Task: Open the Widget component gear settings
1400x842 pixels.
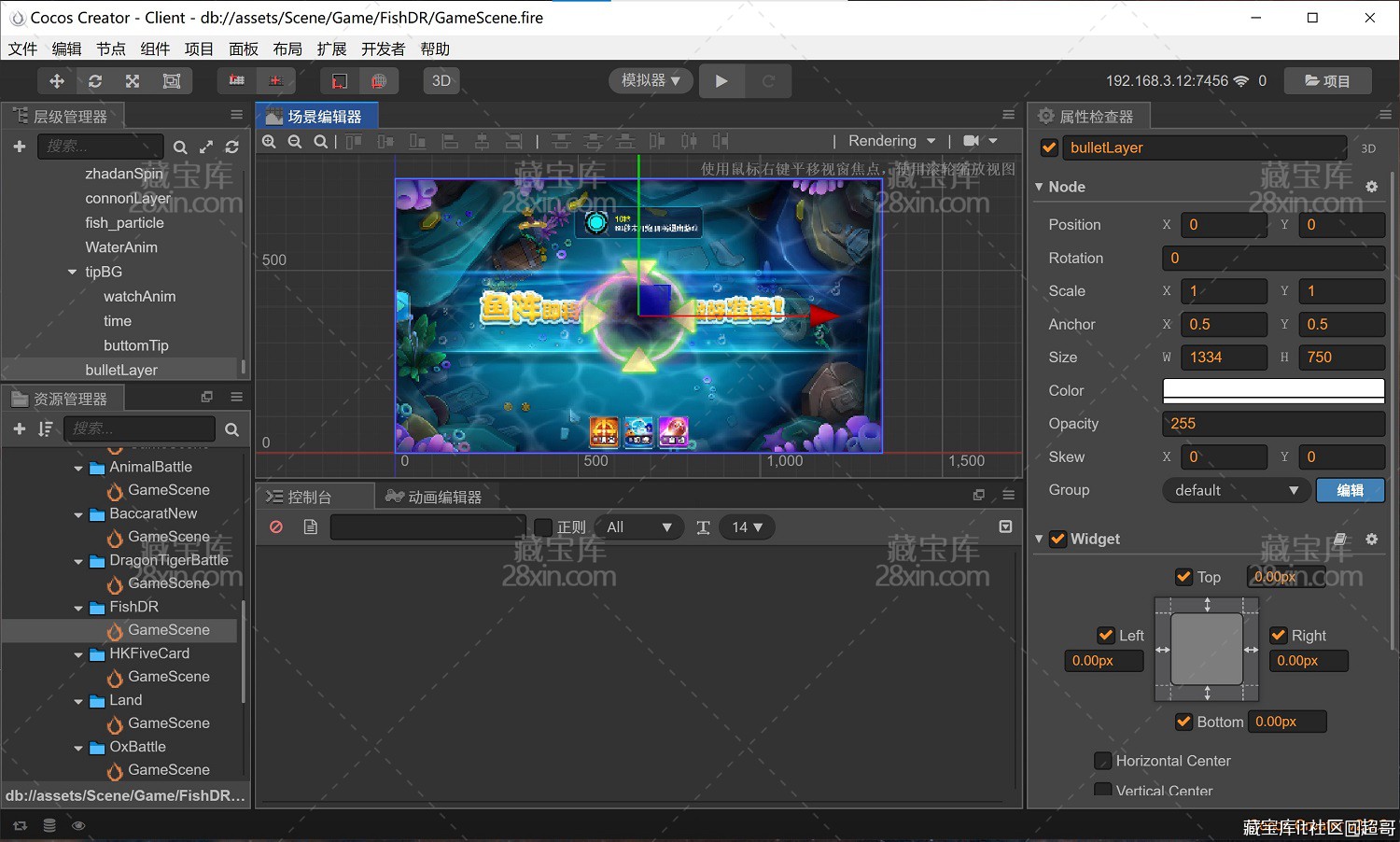Action: tap(1371, 539)
